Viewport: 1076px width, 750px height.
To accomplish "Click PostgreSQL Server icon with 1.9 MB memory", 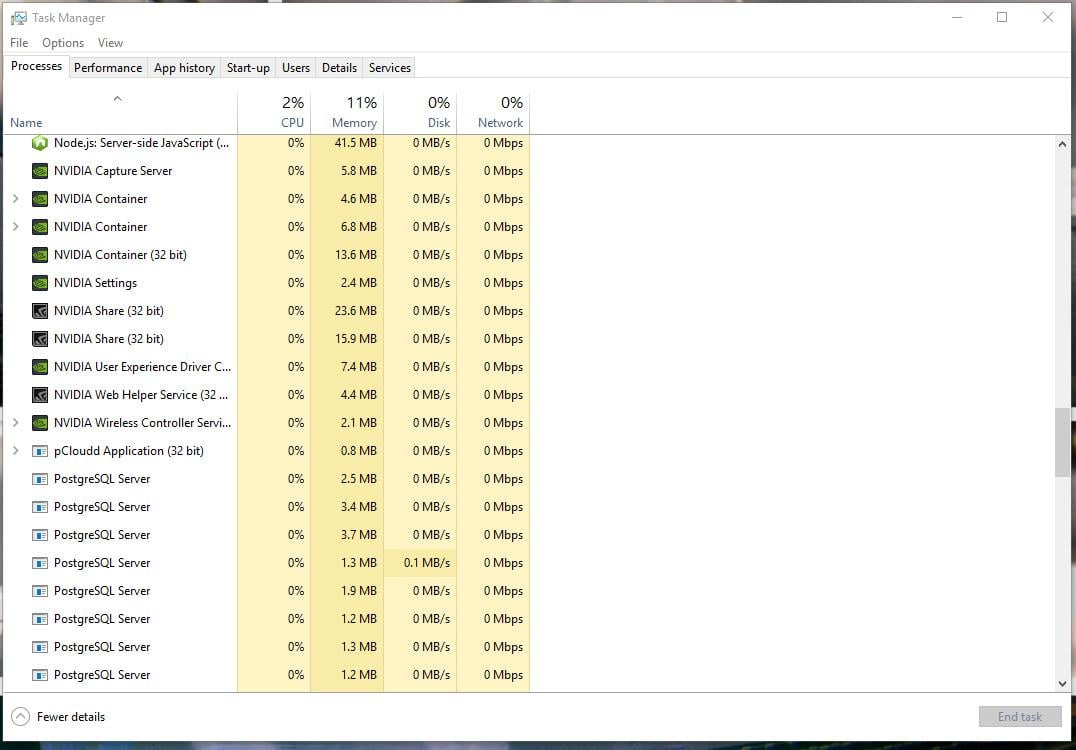I will 40,591.
